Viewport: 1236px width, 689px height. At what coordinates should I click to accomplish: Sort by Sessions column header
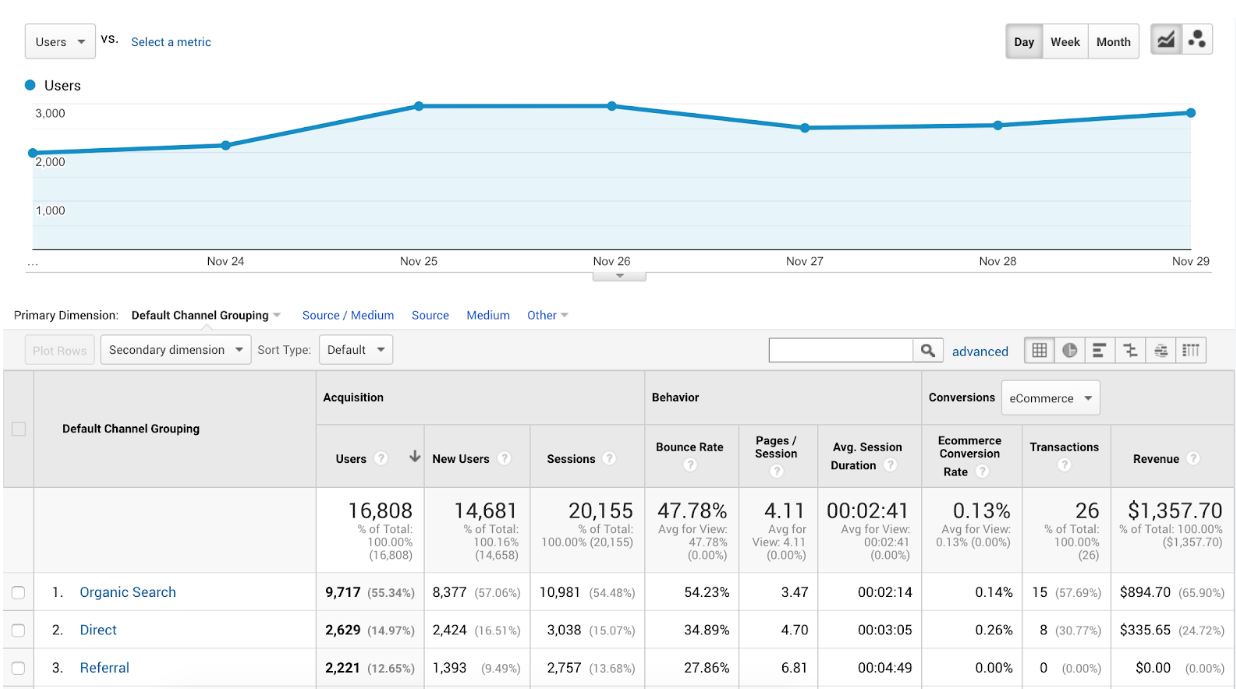(571, 459)
